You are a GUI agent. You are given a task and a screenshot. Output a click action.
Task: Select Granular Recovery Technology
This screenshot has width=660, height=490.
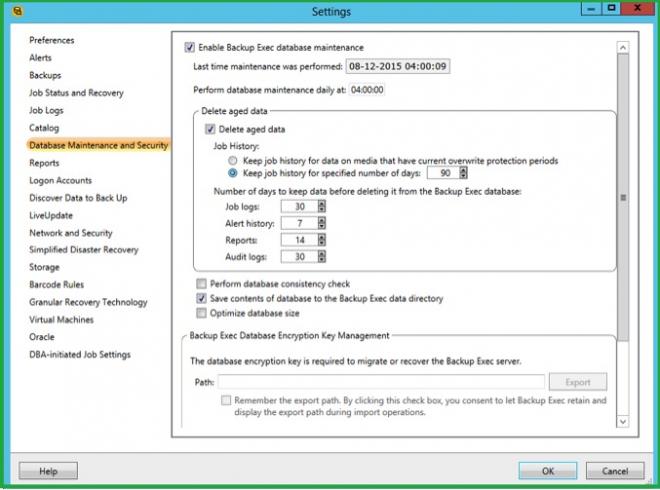click(88, 302)
